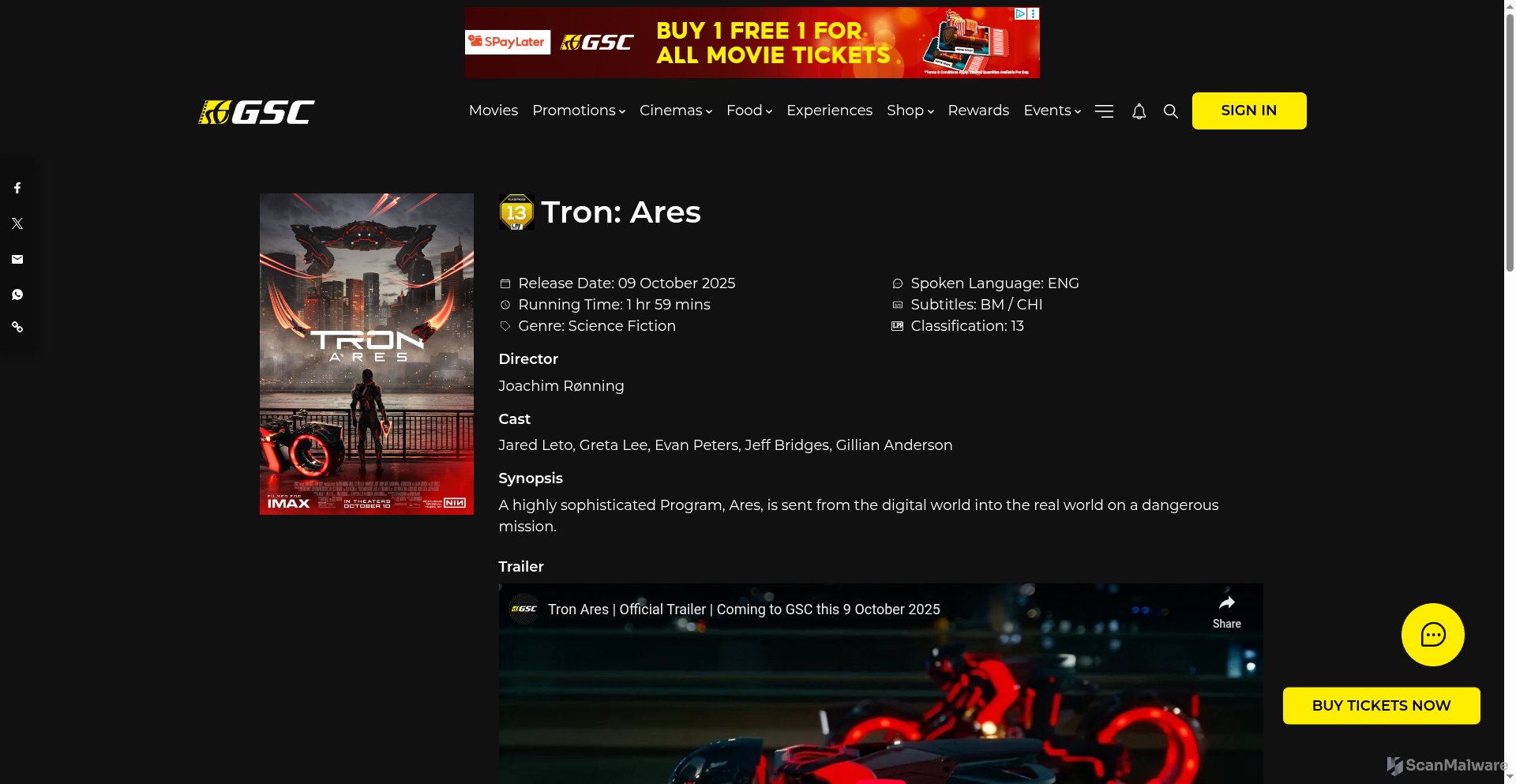Open the live chat bubble
1516x784 pixels.
(1432, 635)
